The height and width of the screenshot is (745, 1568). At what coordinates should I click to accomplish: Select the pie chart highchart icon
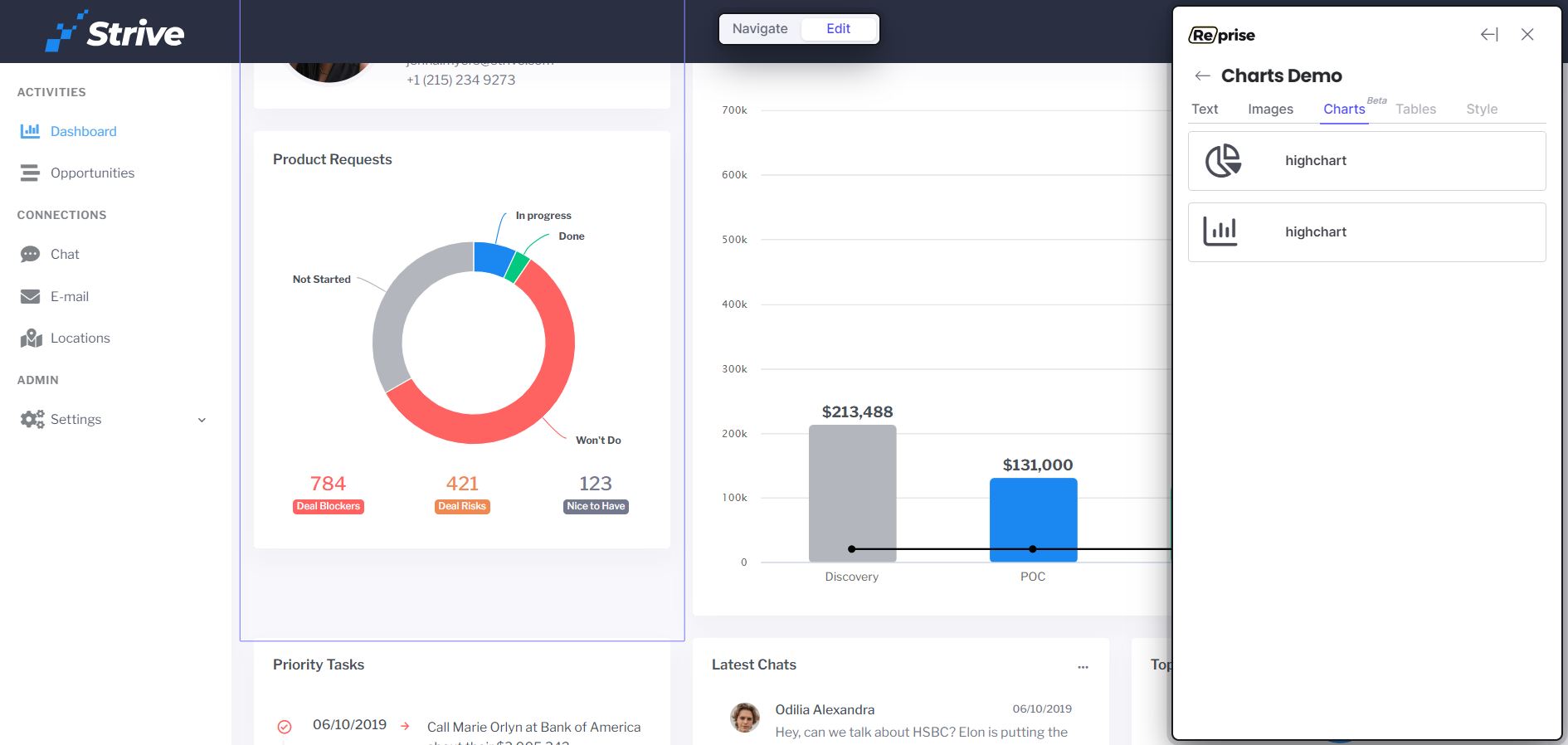1222,161
